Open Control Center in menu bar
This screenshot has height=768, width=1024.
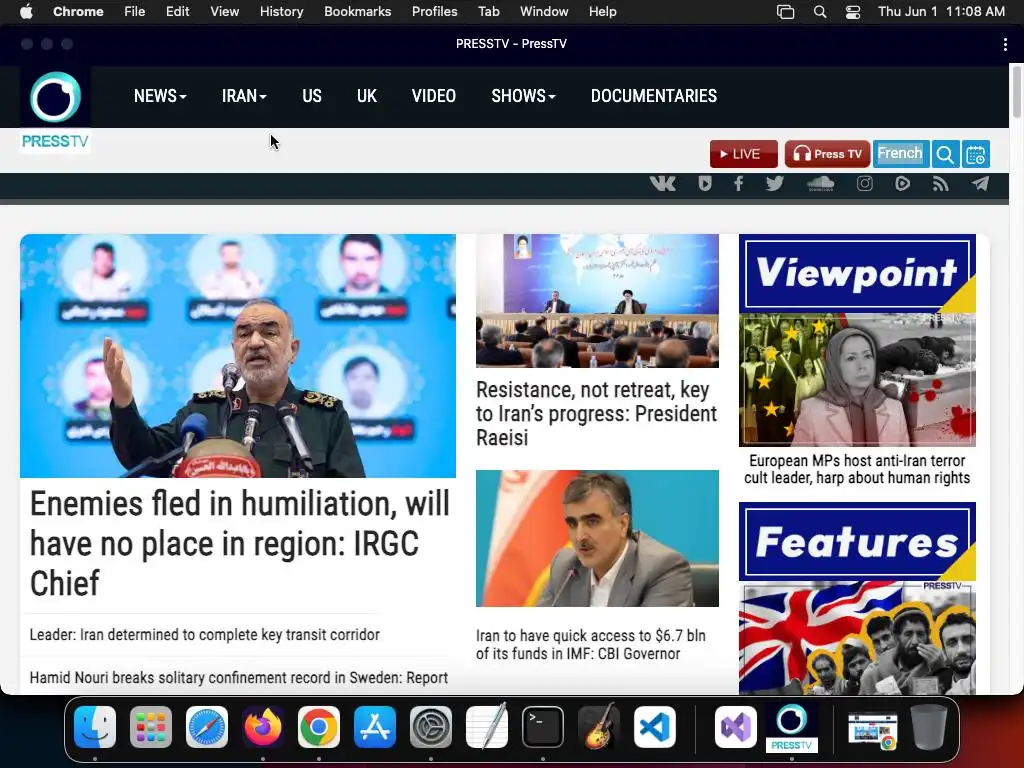pos(853,12)
